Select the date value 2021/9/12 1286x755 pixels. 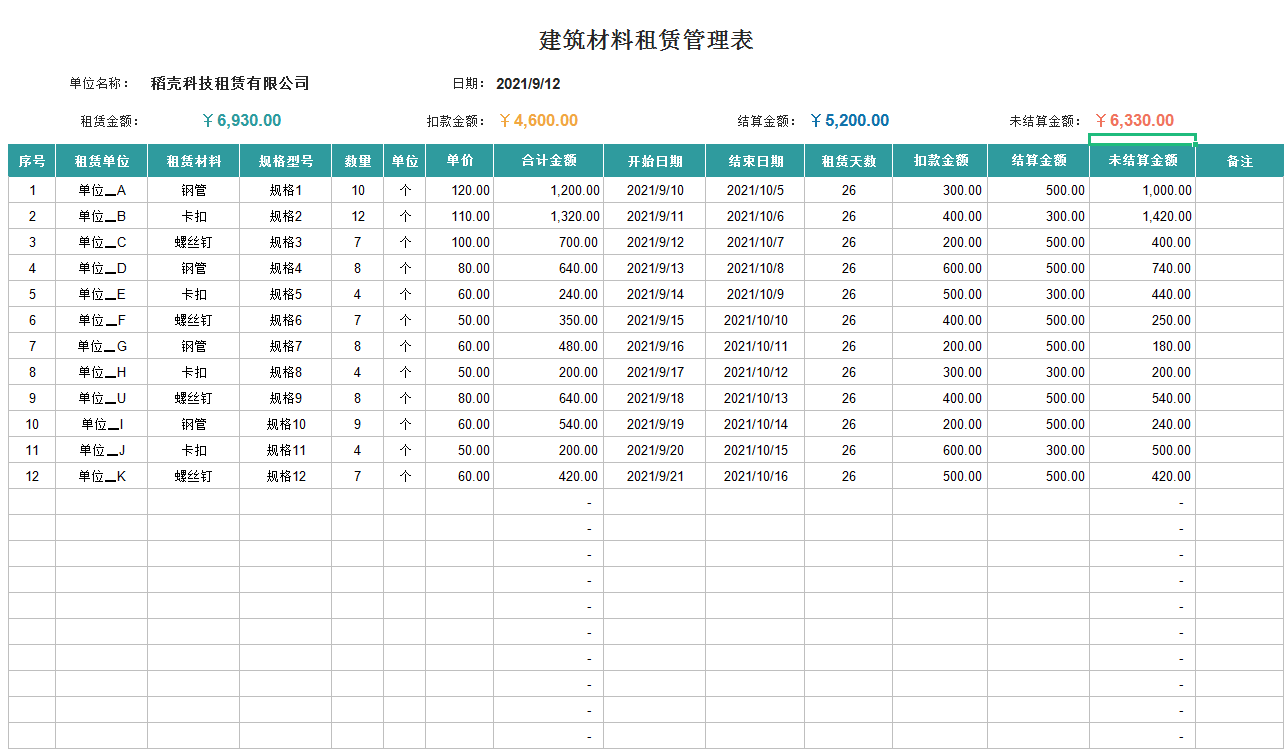(x=529, y=83)
